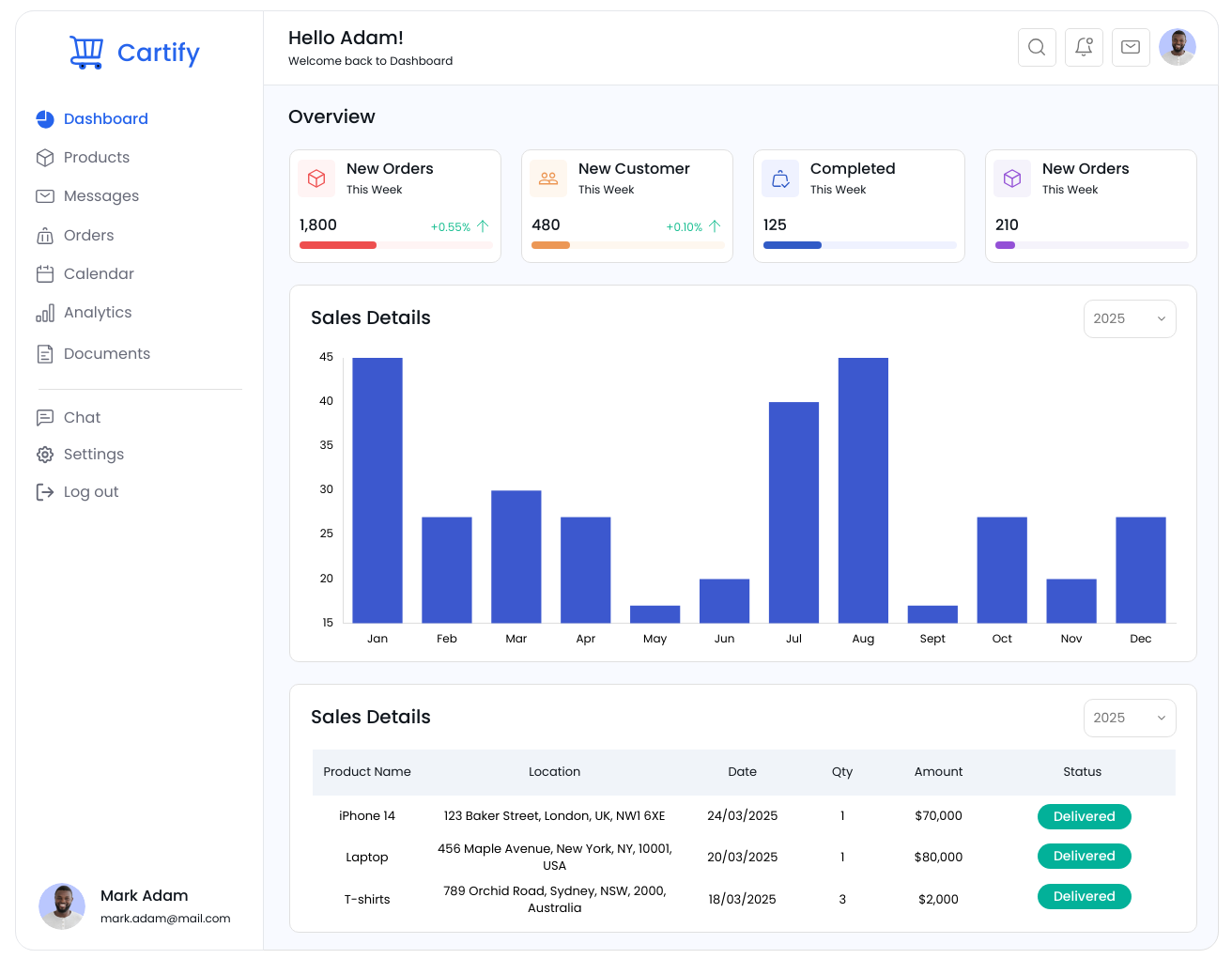
Task: Click the January bar in the sales chart
Action: [377, 490]
